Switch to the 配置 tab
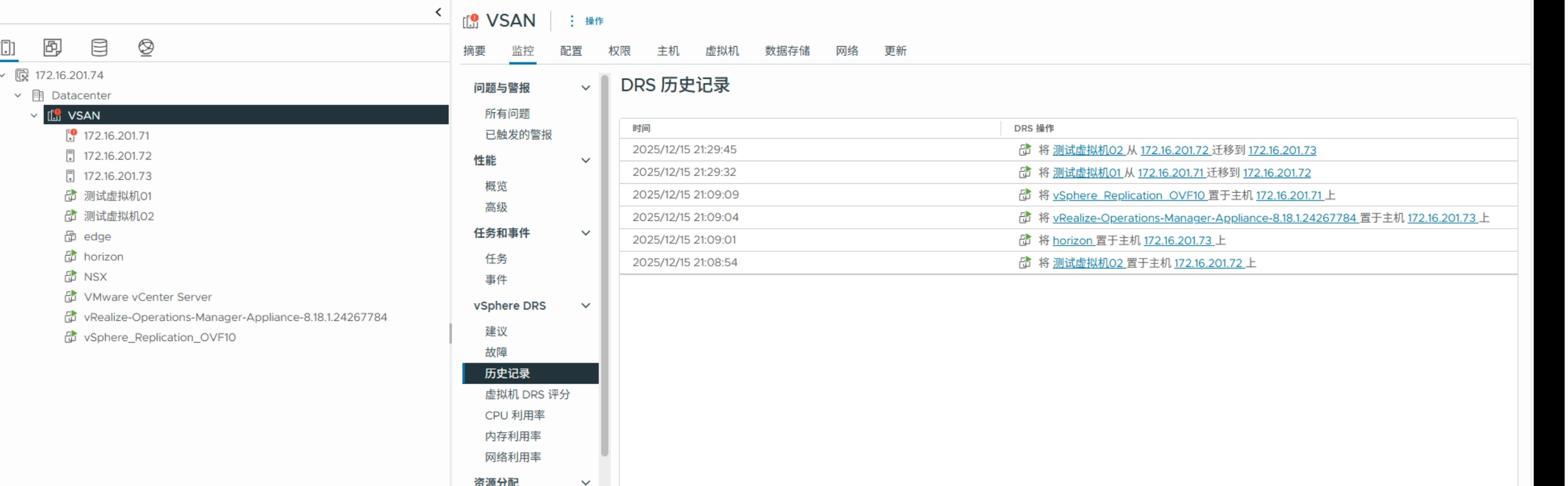This screenshot has height=486, width=1568. point(572,51)
